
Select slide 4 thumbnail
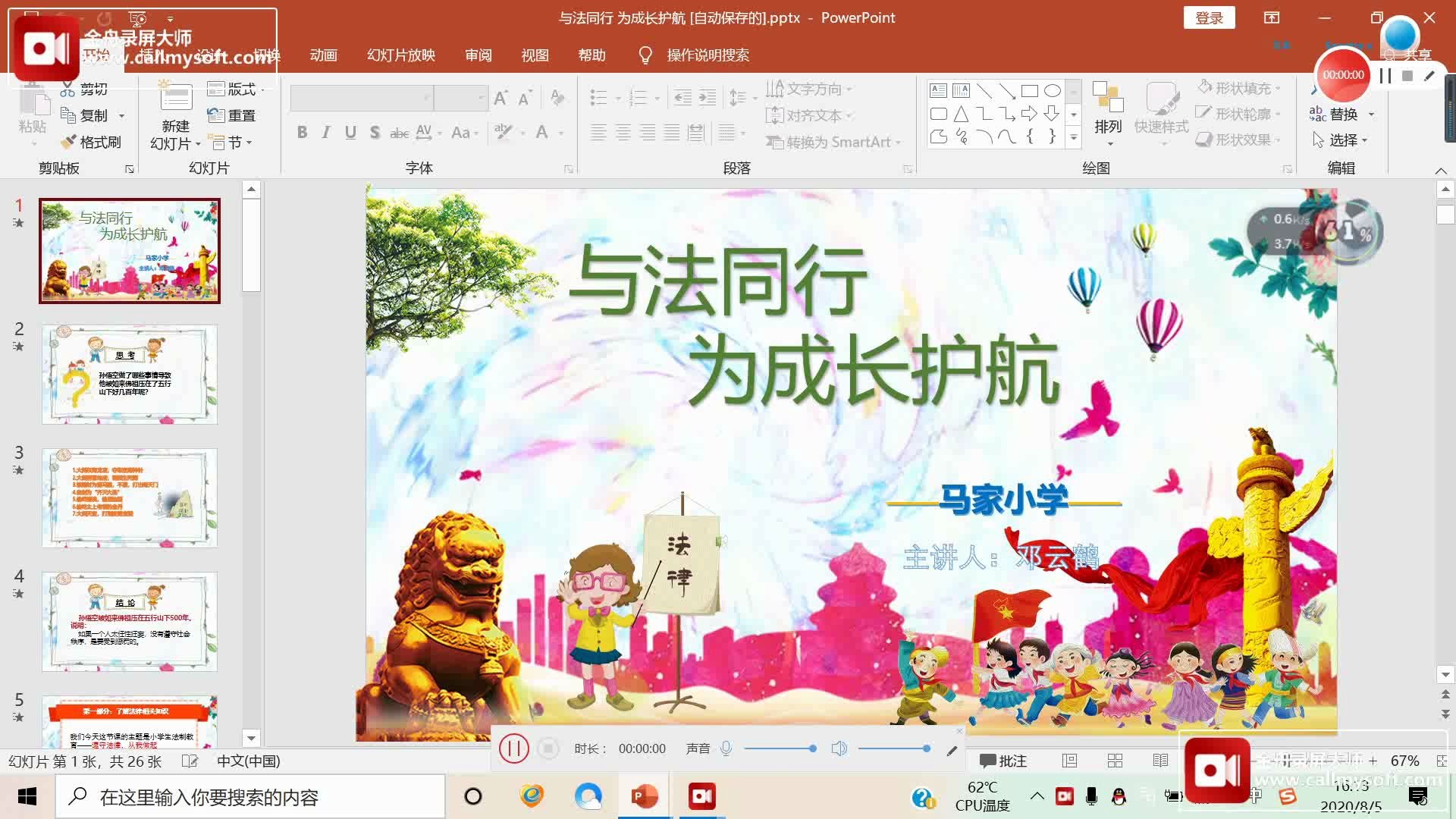point(130,622)
